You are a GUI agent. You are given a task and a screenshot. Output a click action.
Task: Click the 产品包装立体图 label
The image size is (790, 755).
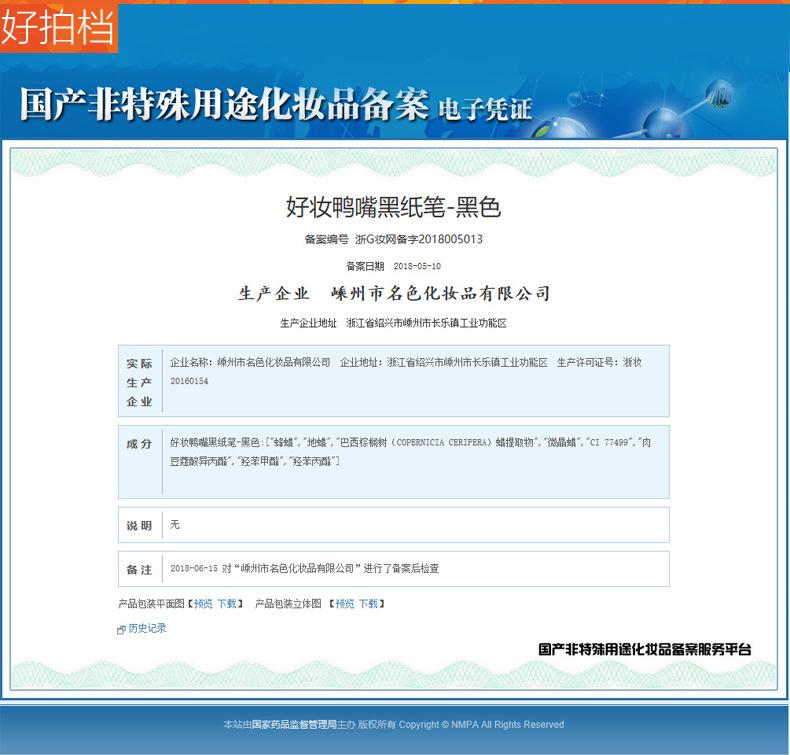pyautogui.click(x=288, y=603)
